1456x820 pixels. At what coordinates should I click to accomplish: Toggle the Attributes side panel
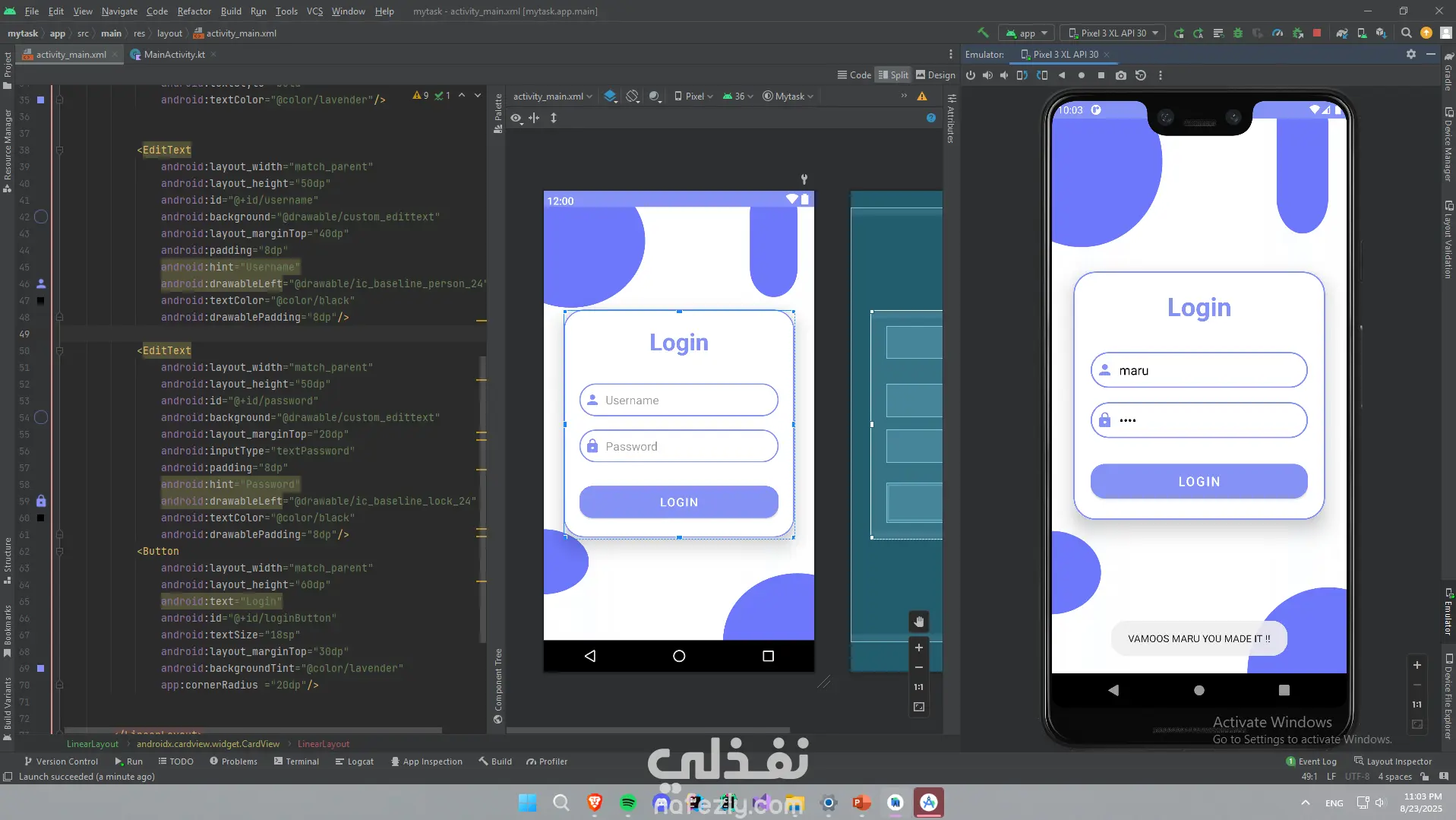click(951, 119)
